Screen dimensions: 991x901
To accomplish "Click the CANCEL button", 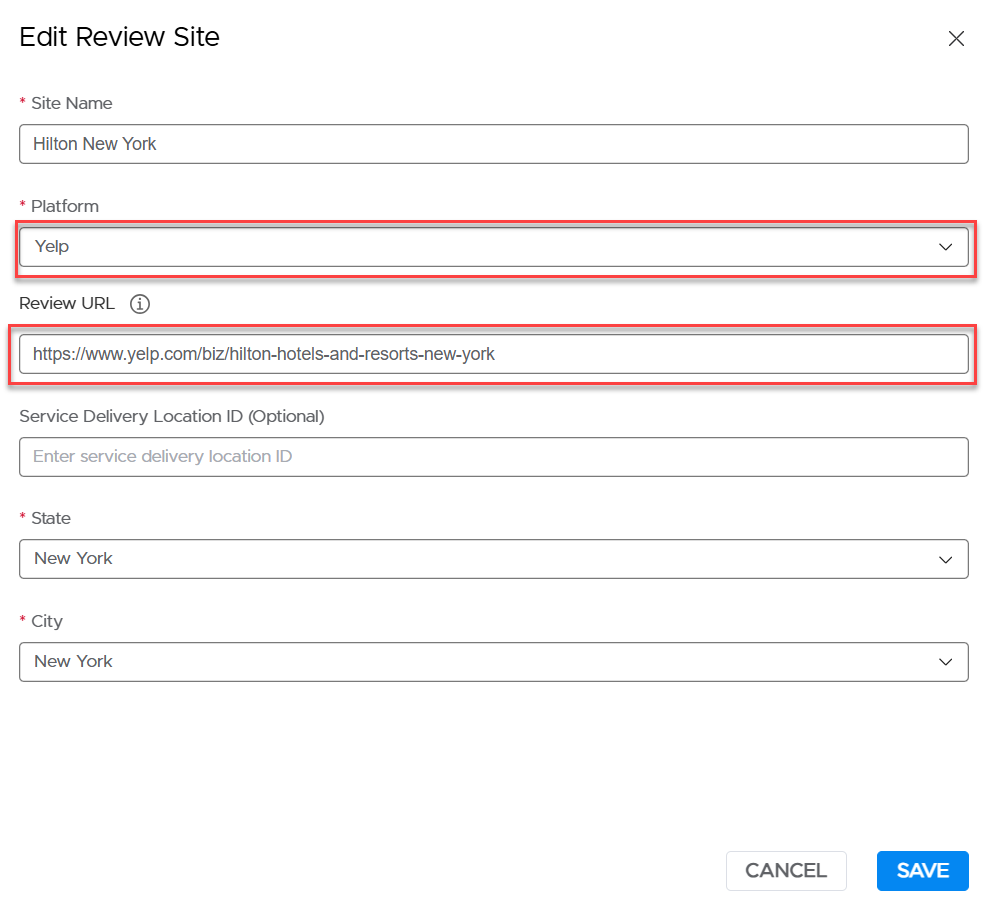I will [786, 871].
